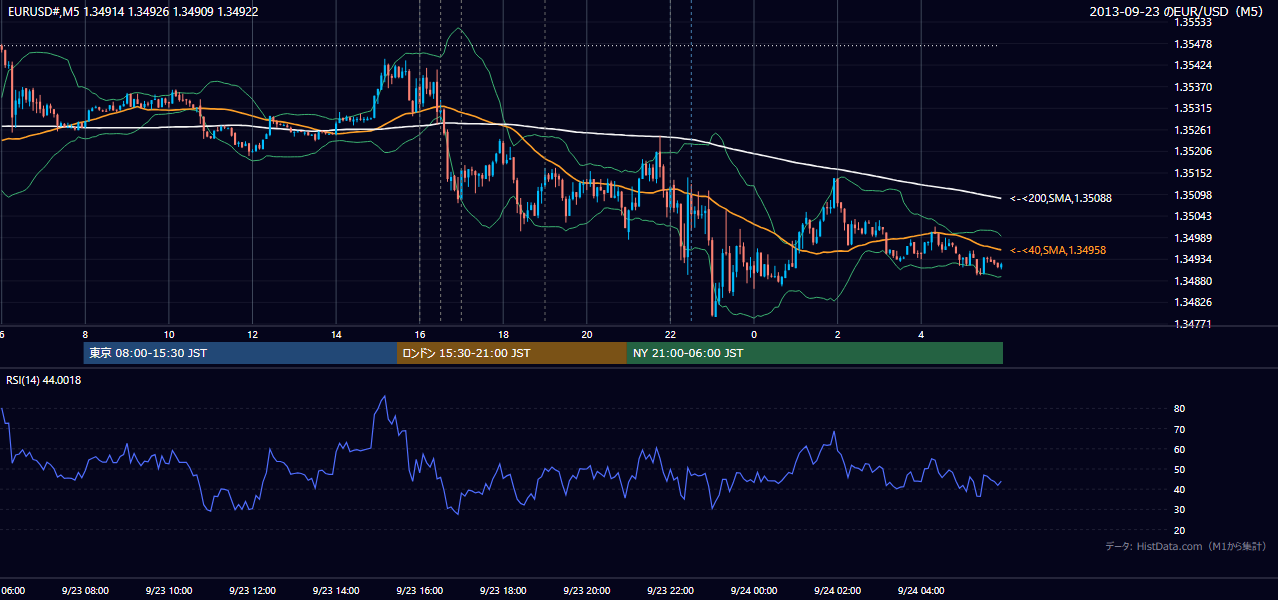Click RSI scale value 50
Image resolution: width=1278 pixels, height=600 pixels.
(1180, 469)
